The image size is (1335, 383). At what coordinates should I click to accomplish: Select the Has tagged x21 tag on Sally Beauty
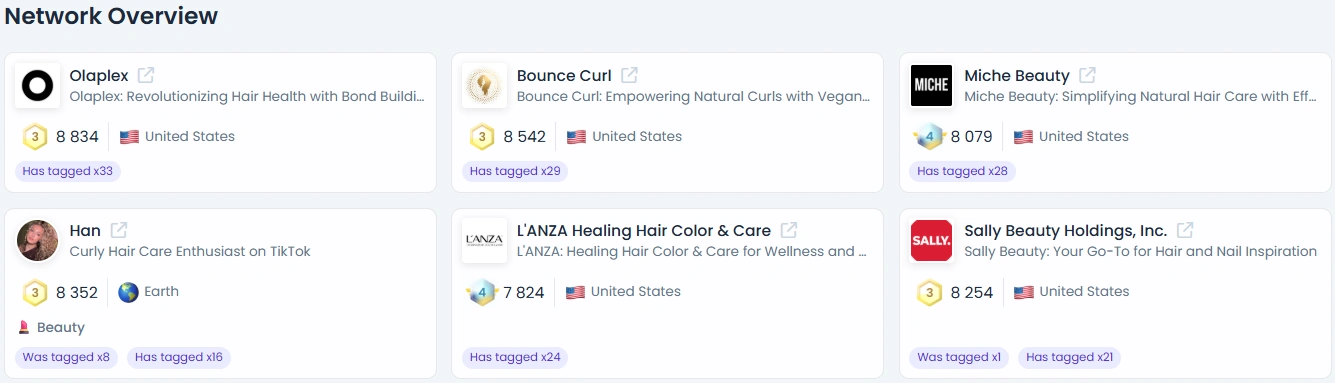point(1070,357)
